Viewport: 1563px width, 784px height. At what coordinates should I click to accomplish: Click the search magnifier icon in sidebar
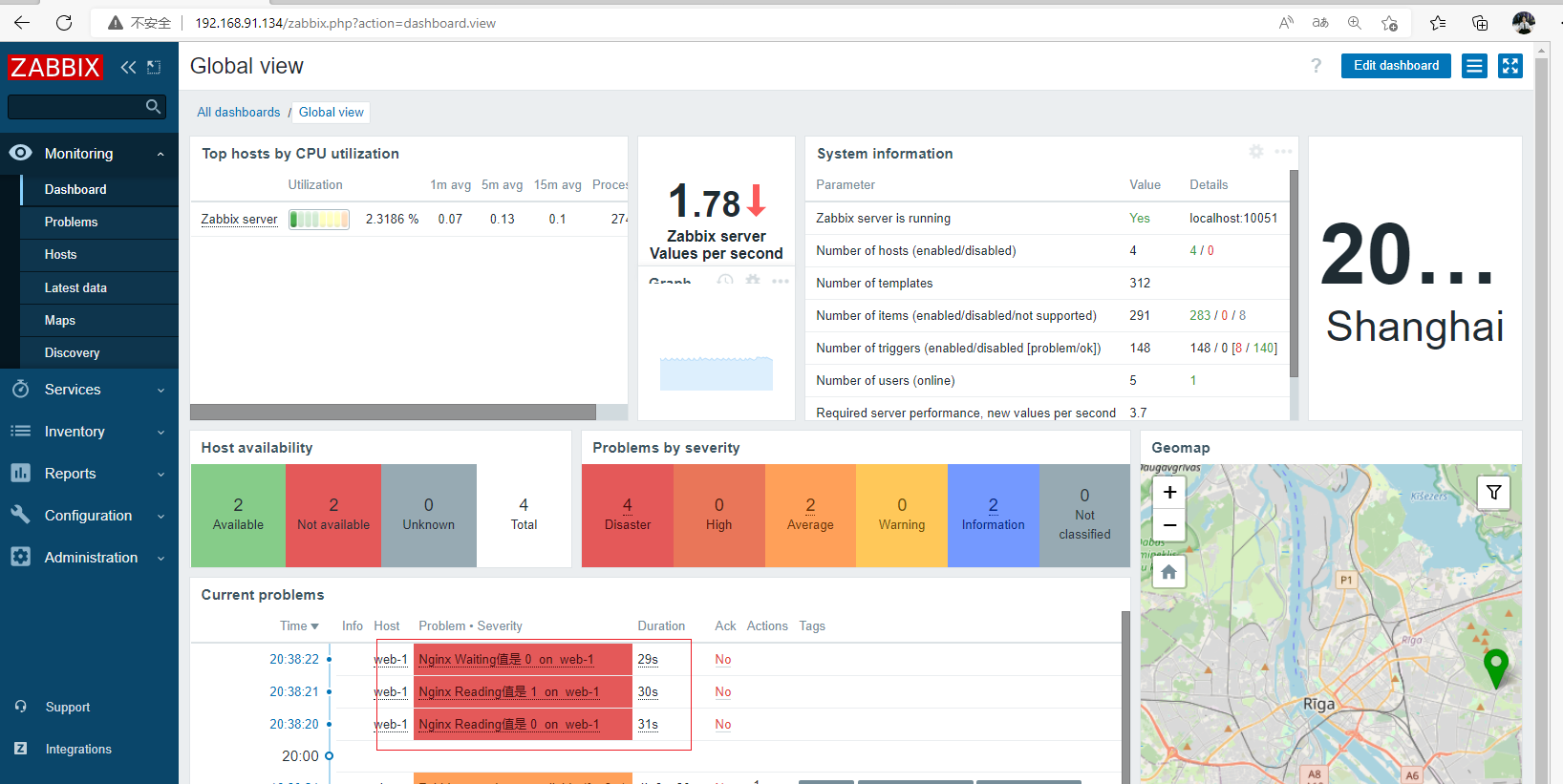[x=153, y=106]
